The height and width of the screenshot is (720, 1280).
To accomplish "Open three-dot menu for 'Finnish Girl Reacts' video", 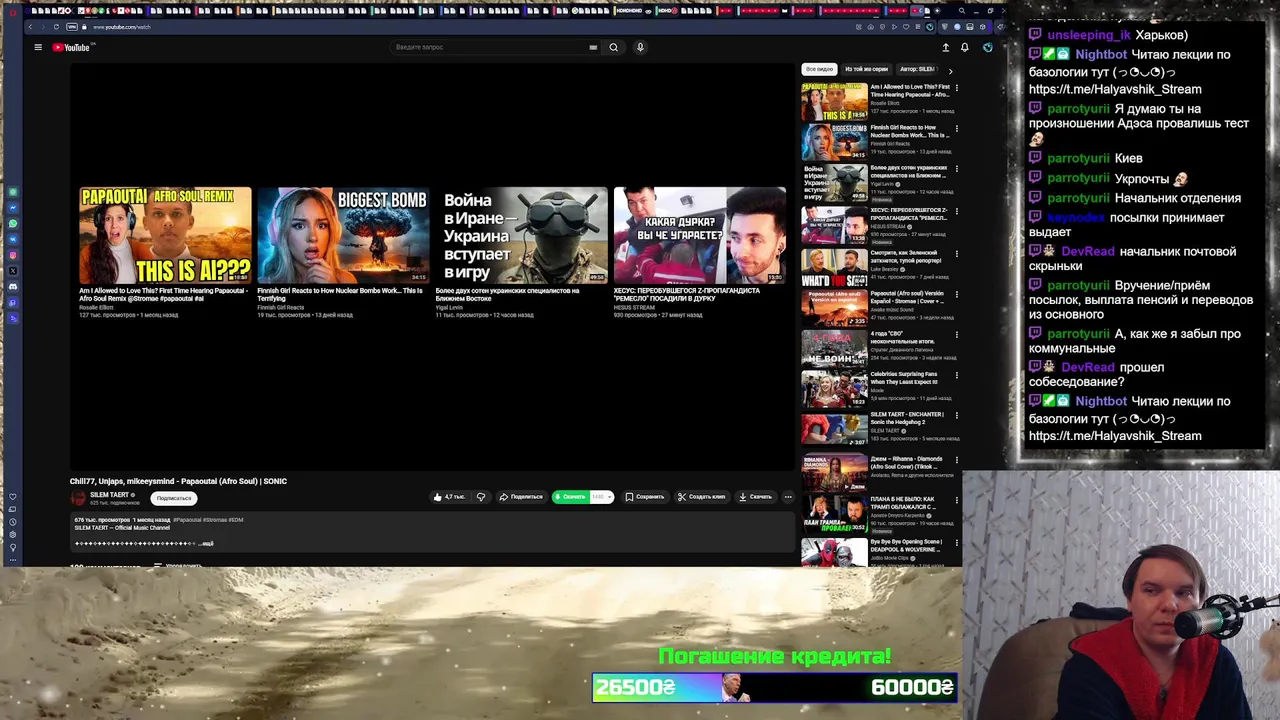I will pyautogui.click(x=957, y=128).
